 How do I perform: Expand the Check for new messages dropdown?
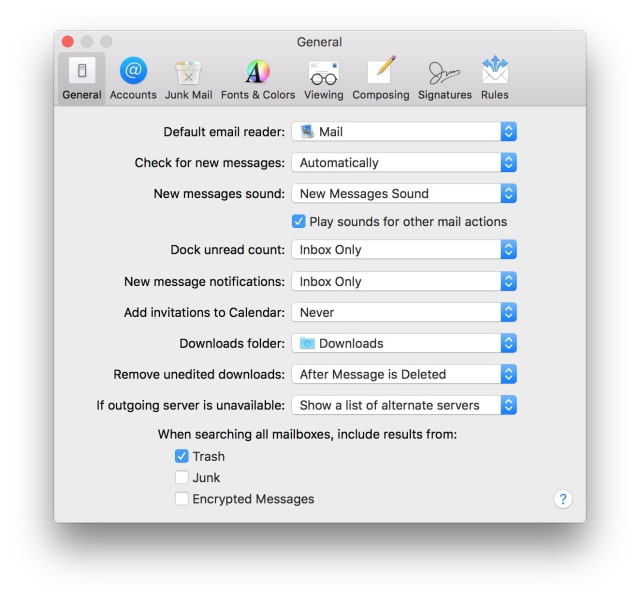(x=404, y=163)
